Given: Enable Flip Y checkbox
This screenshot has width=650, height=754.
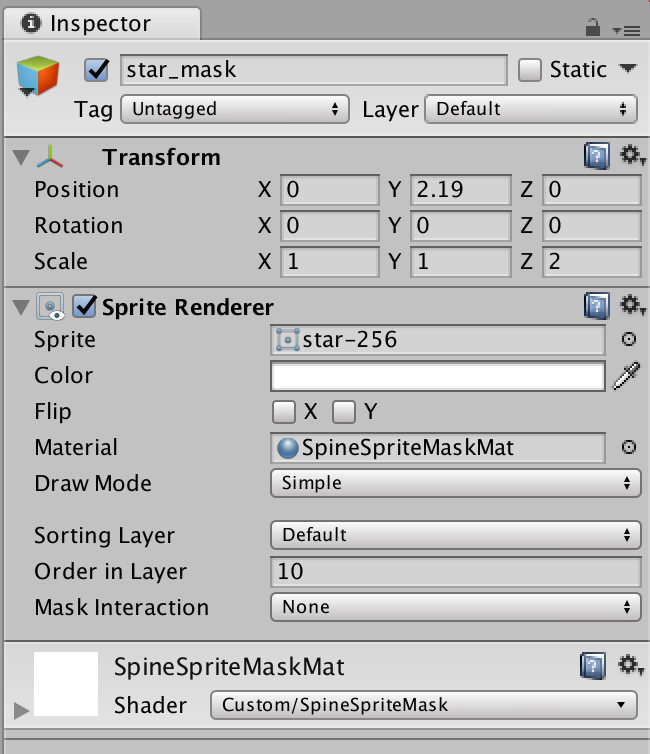Looking at the screenshot, I should click(x=344, y=412).
